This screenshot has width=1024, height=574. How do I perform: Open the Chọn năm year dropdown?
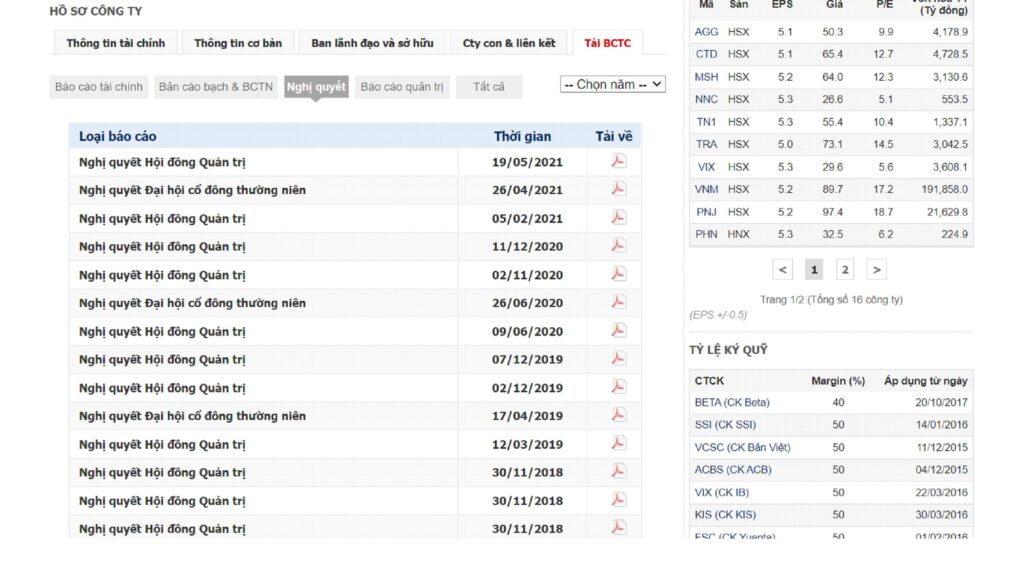click(x=613, y=84)
